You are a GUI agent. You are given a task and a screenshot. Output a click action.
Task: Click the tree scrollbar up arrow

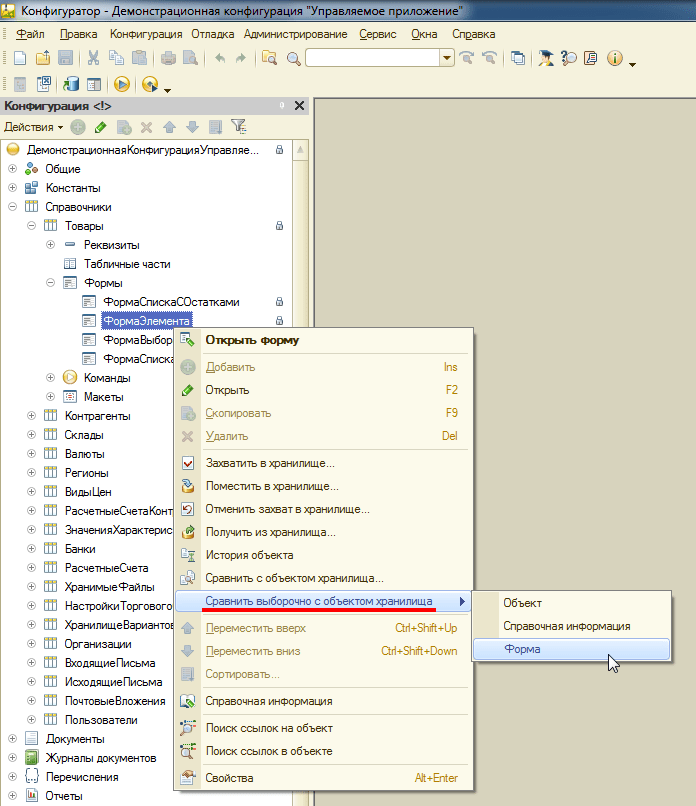(x=300, y=150)
